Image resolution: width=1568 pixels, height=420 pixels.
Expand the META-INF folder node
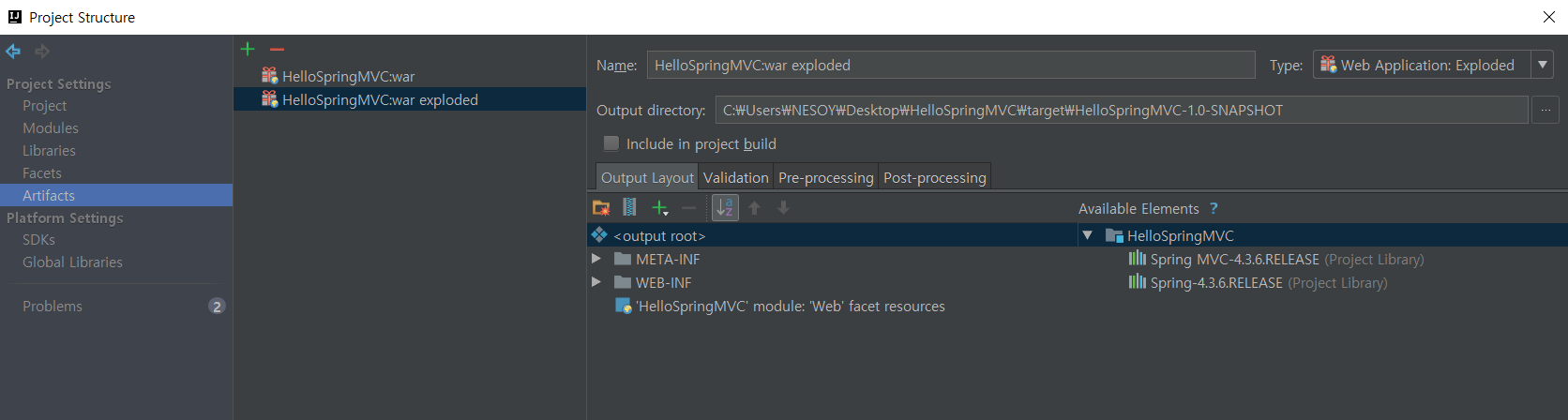[x=596, y=259]
